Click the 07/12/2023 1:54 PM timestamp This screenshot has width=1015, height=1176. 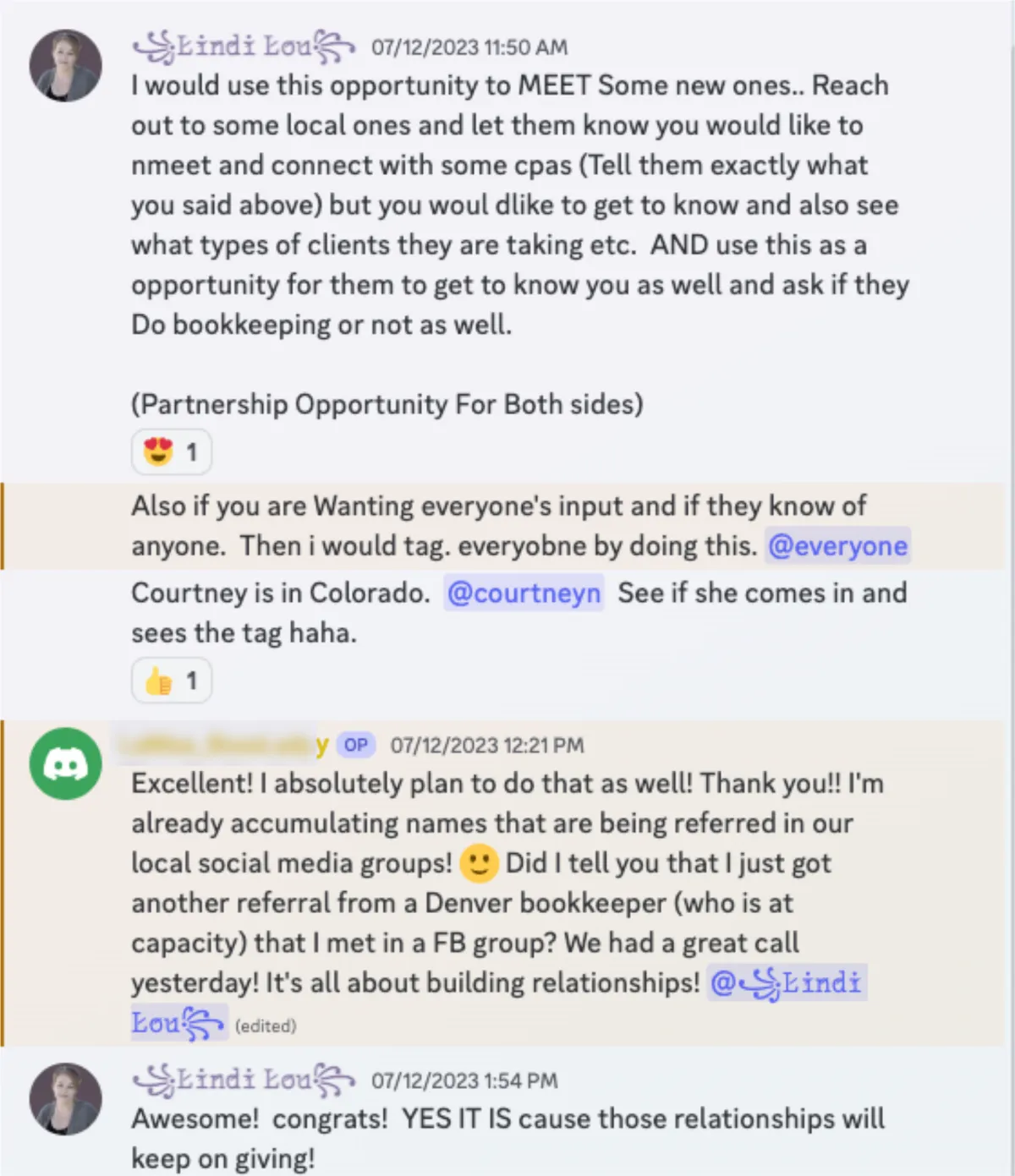(x=464, y=1081)
